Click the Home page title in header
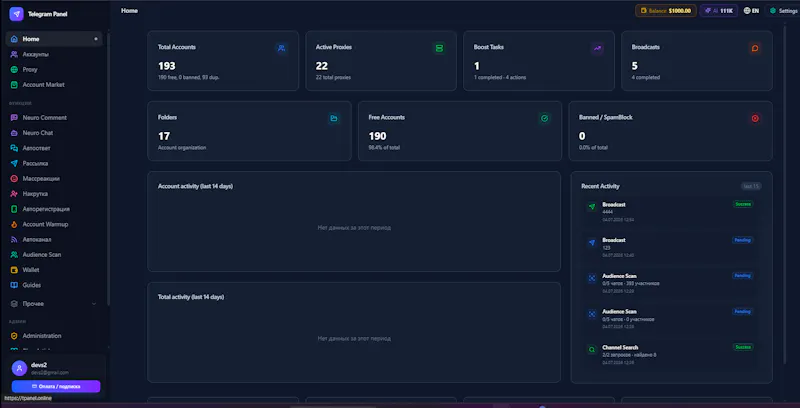Image resolution: width=800 pixels, height=408 pixels. [130, 11]
